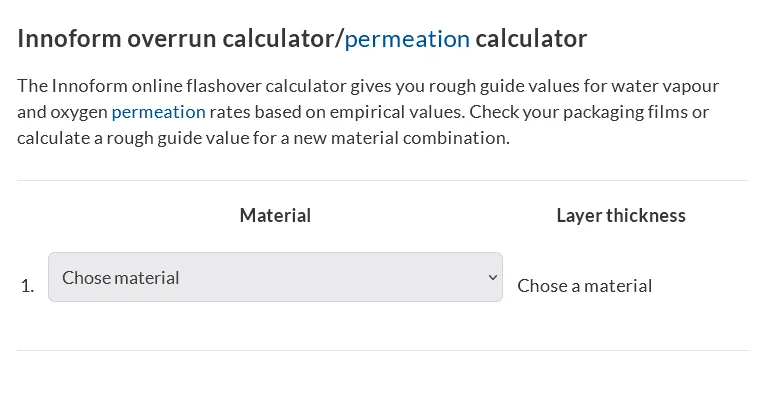Image resolution: width=761 pixels, height=413 pixels.
Task: Click the chevron arrow of the material select
Action: pos(491,277)
